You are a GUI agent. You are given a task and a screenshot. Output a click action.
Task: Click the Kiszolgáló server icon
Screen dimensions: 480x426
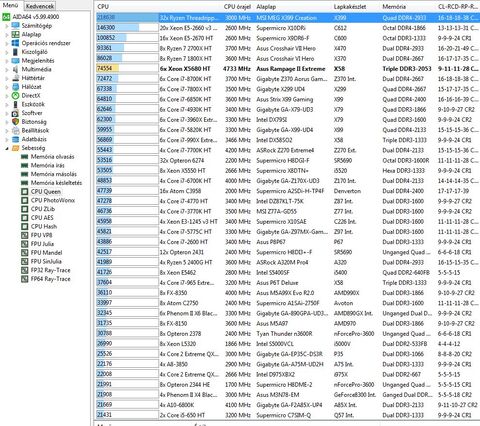(x=15, y=52)
